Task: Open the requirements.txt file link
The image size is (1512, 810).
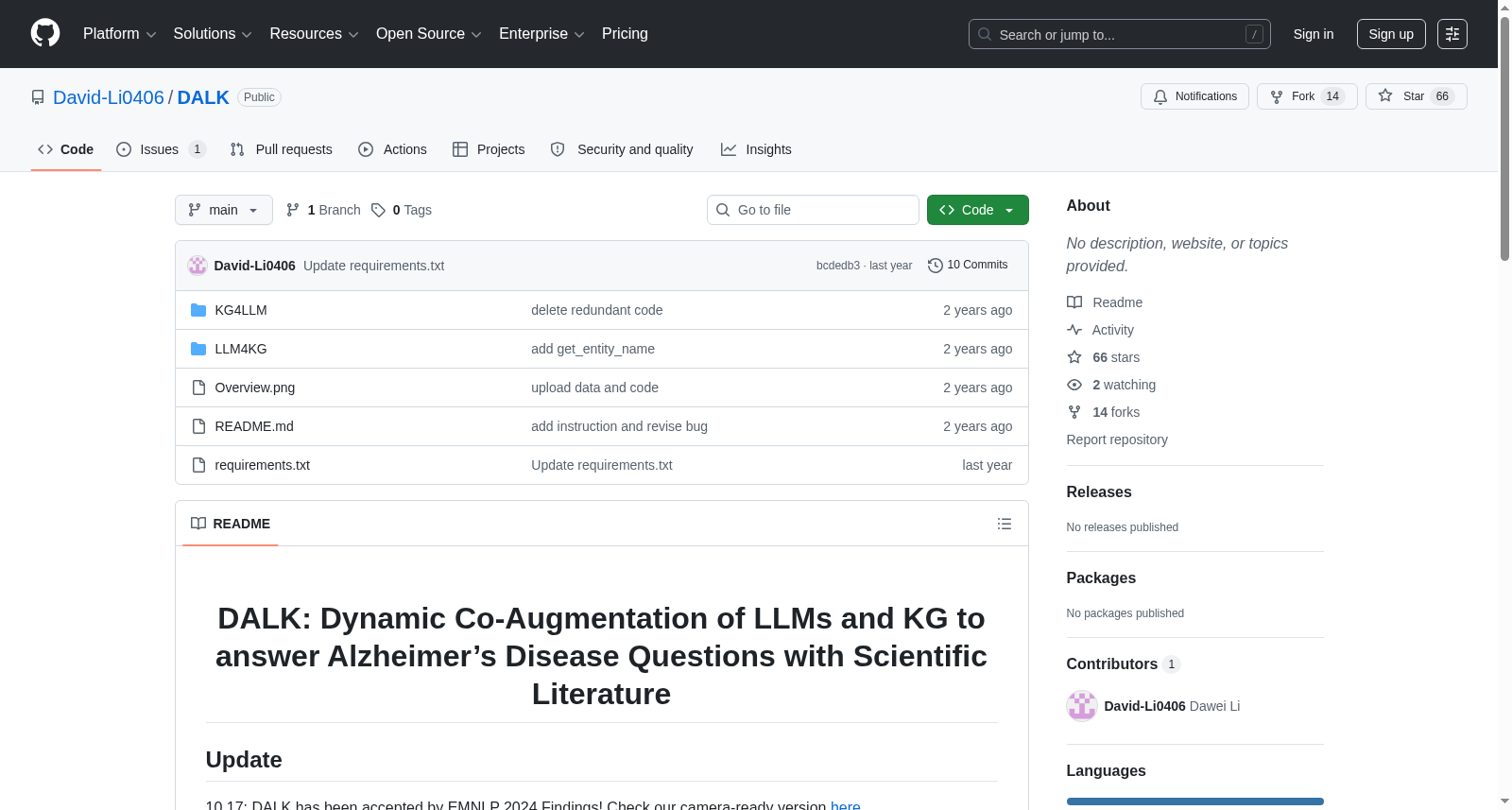Action: click(263, 465)
